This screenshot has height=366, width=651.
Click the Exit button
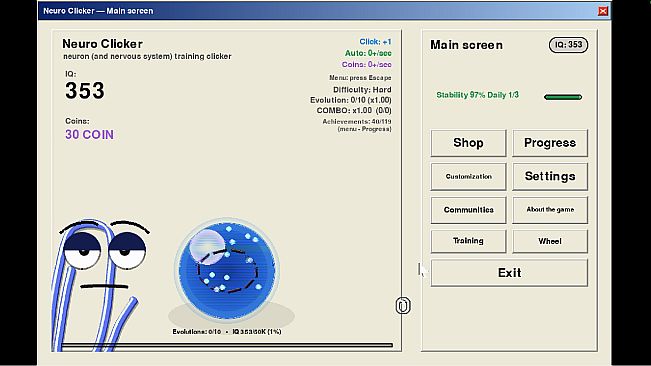coord(509,273)
